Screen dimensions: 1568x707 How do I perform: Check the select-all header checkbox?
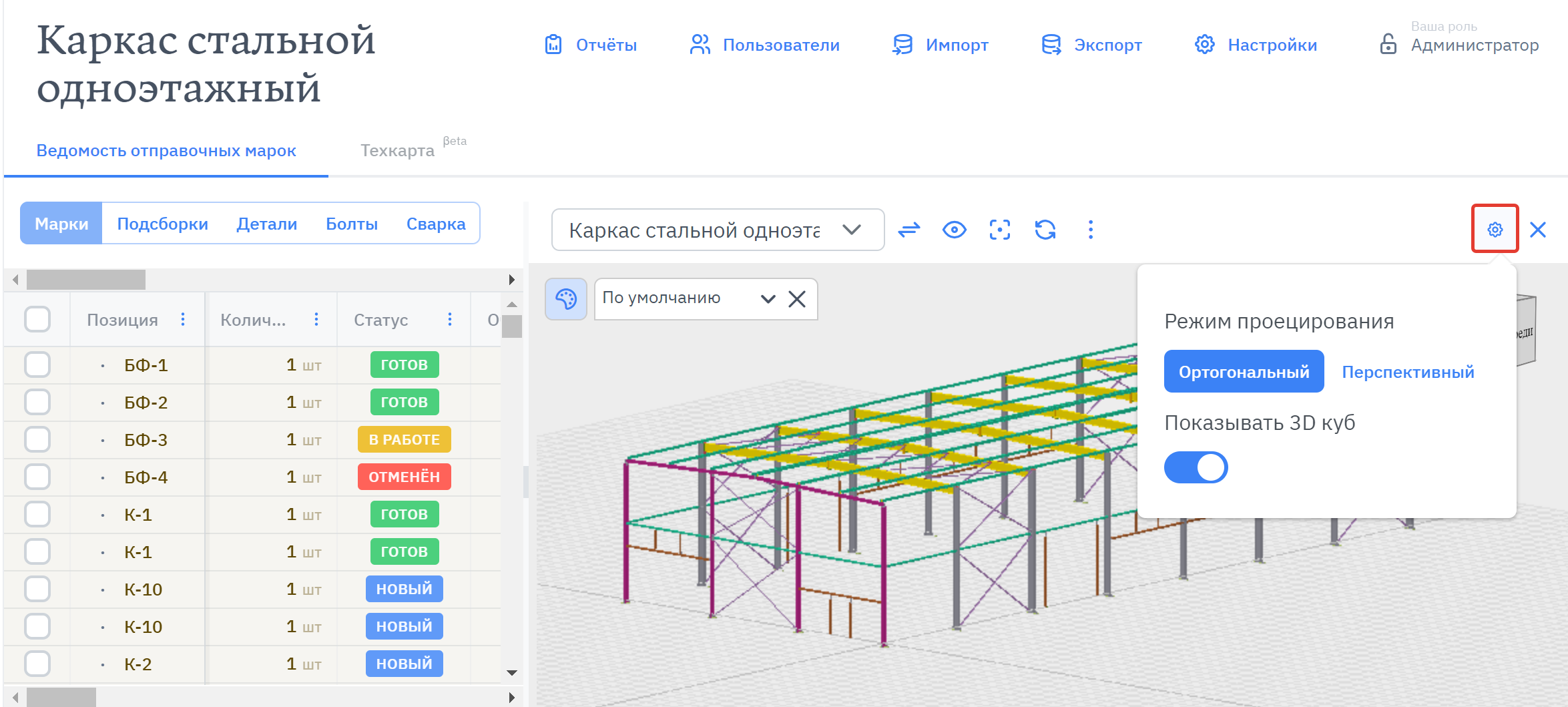tap(37, 319)
